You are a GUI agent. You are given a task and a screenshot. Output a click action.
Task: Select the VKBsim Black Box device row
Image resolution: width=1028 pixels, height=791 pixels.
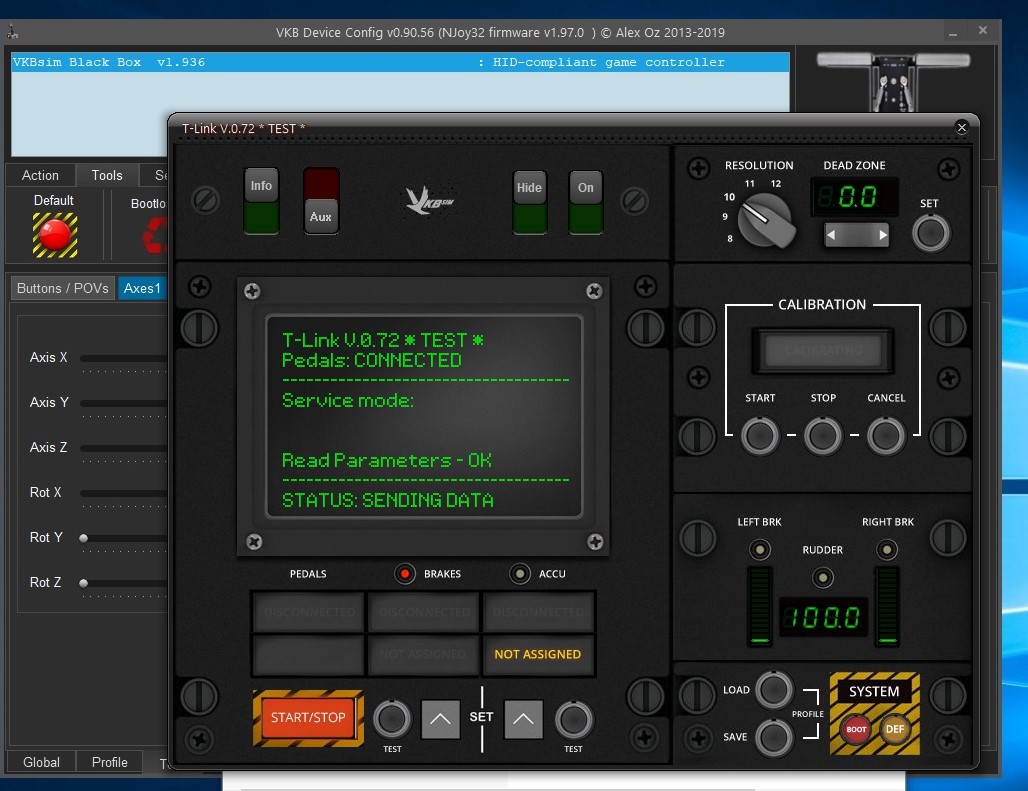pyautogui.click(x=400, y=62)
